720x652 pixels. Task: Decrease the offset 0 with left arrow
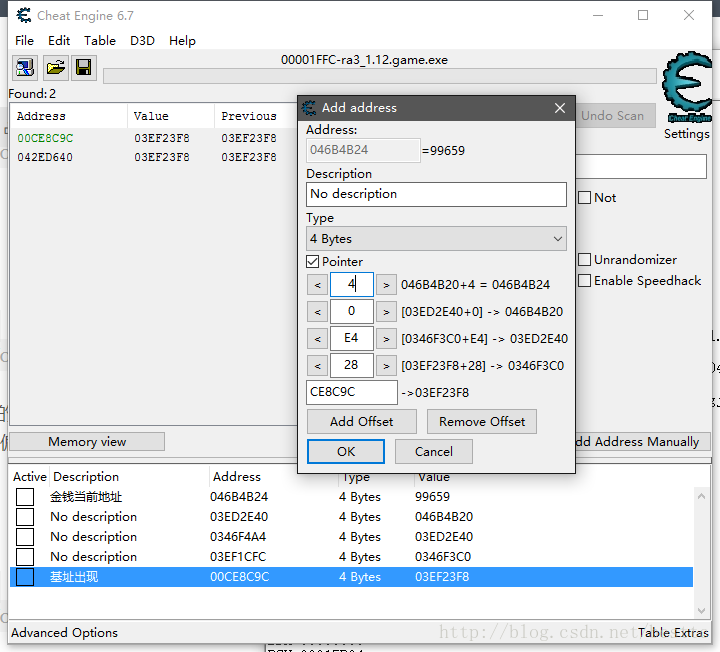[x=317, y=312]
